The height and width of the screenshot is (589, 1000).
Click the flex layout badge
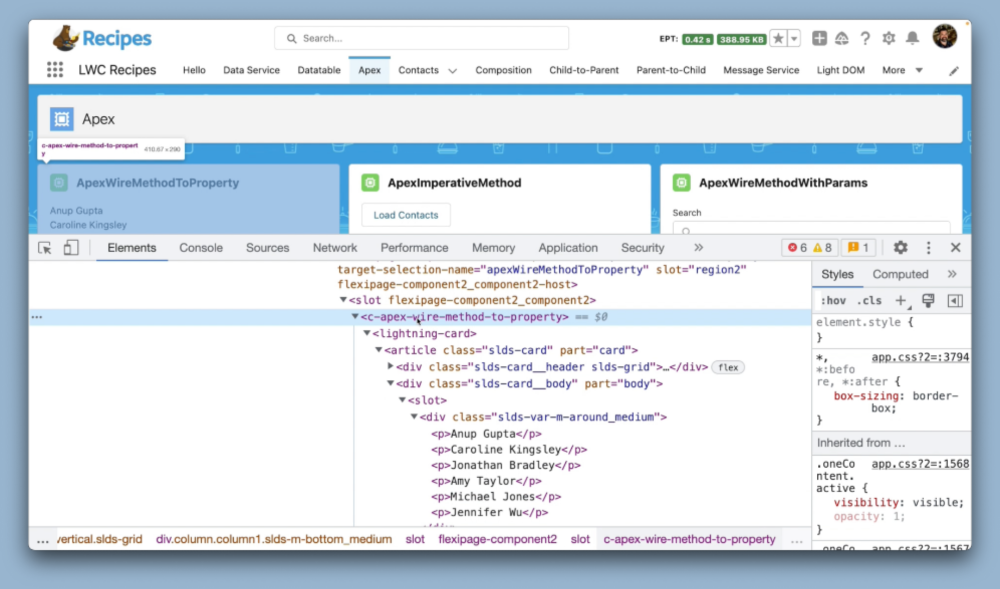click(728, 367)
